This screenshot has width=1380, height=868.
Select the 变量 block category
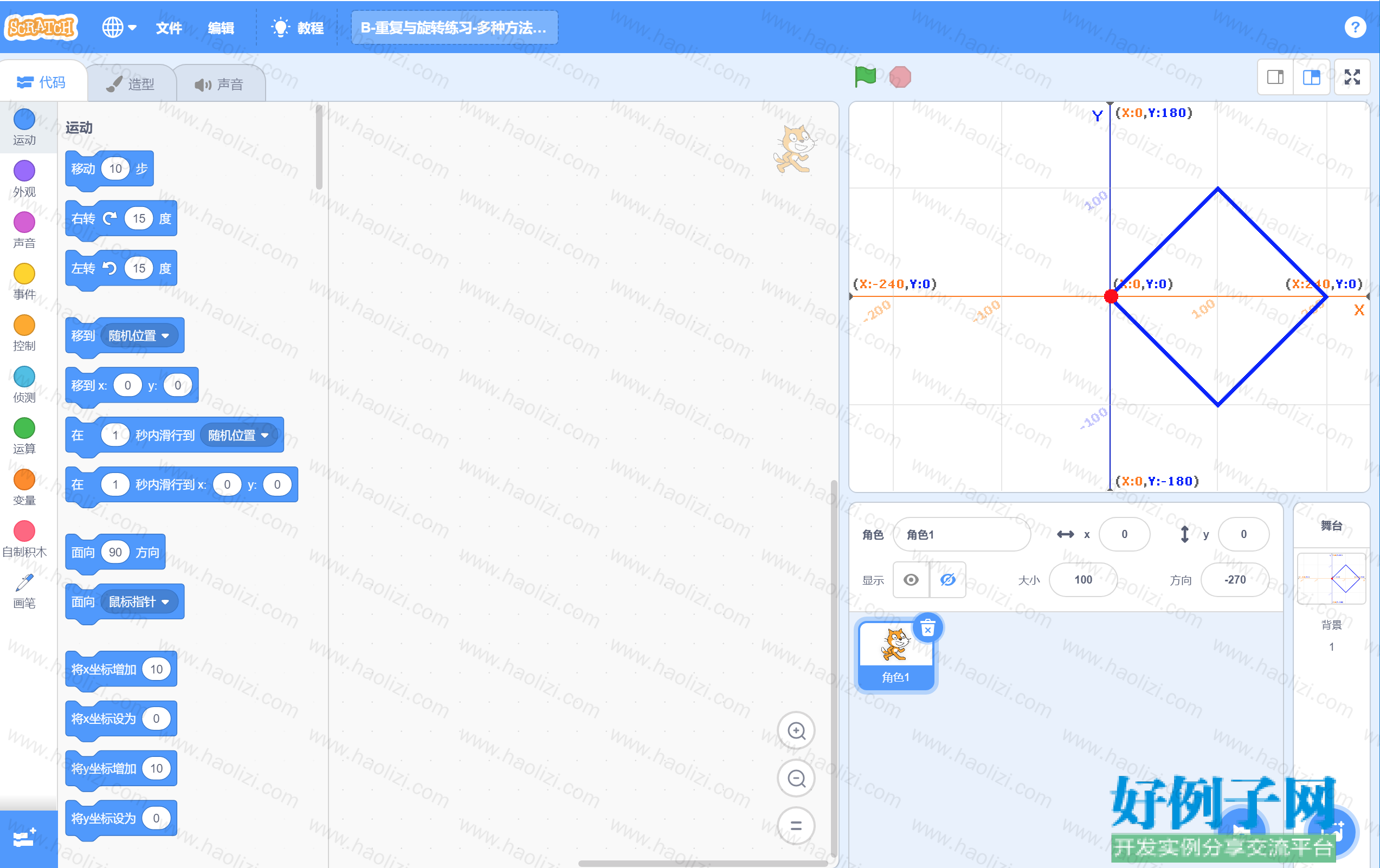(x=24, y=488)
